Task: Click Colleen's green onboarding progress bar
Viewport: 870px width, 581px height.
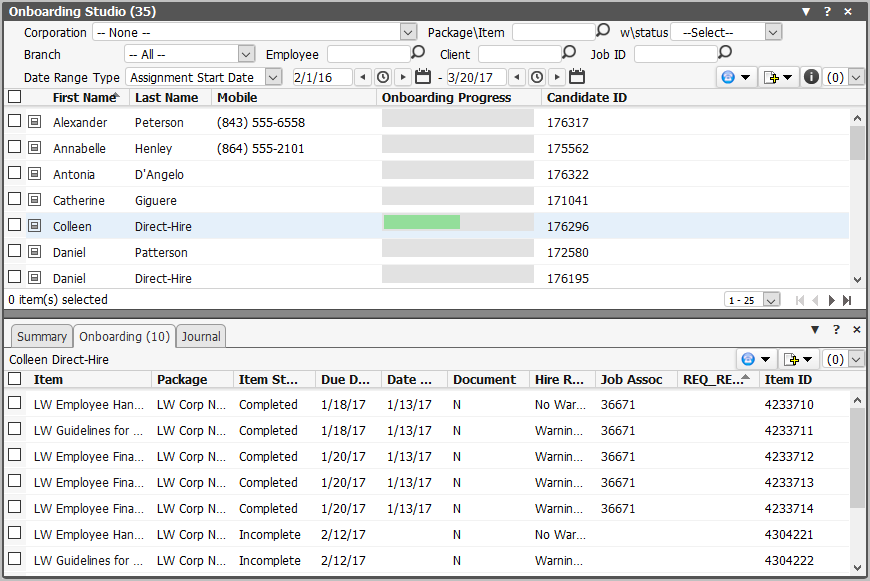Action: [422, 222]
